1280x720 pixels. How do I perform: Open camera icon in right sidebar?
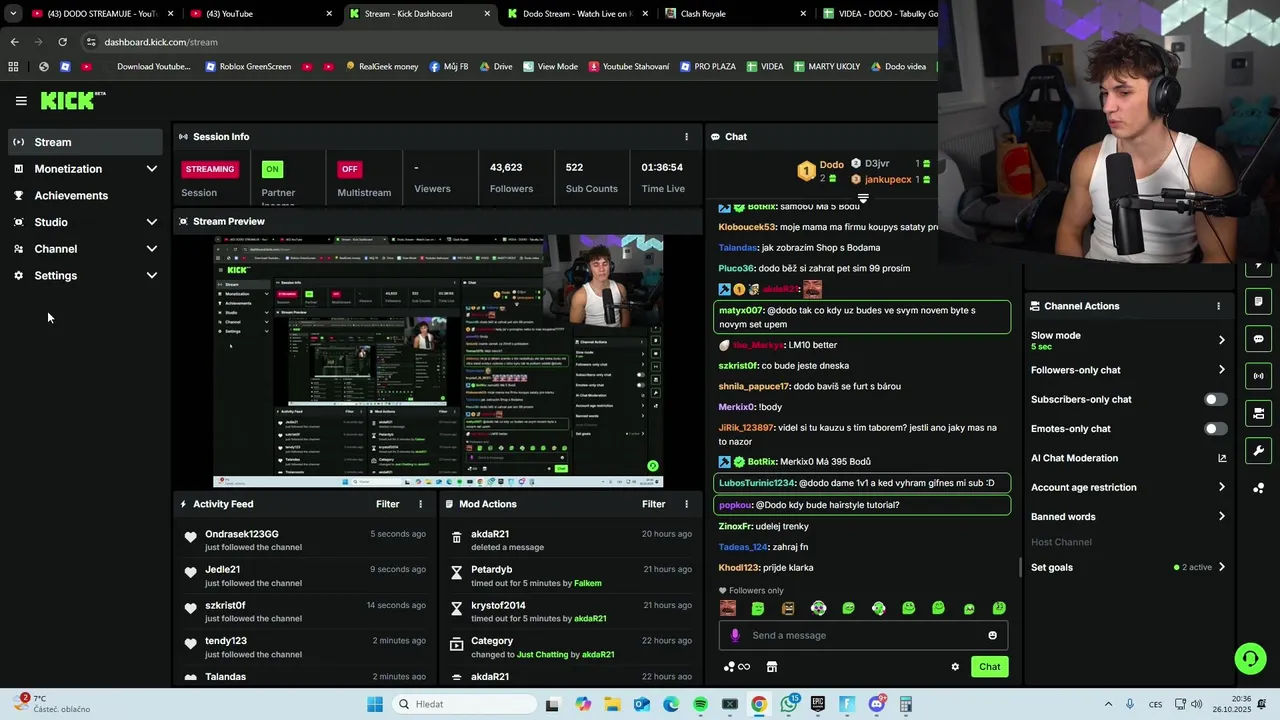coord(1258,413)
